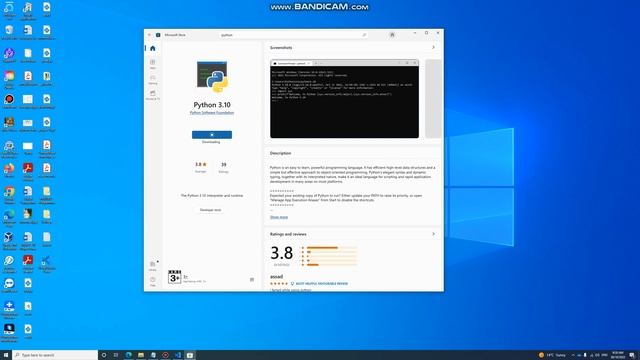Expand the Screenshots section chevron
Screen dimensions: 640x360
tap(433, 47)
